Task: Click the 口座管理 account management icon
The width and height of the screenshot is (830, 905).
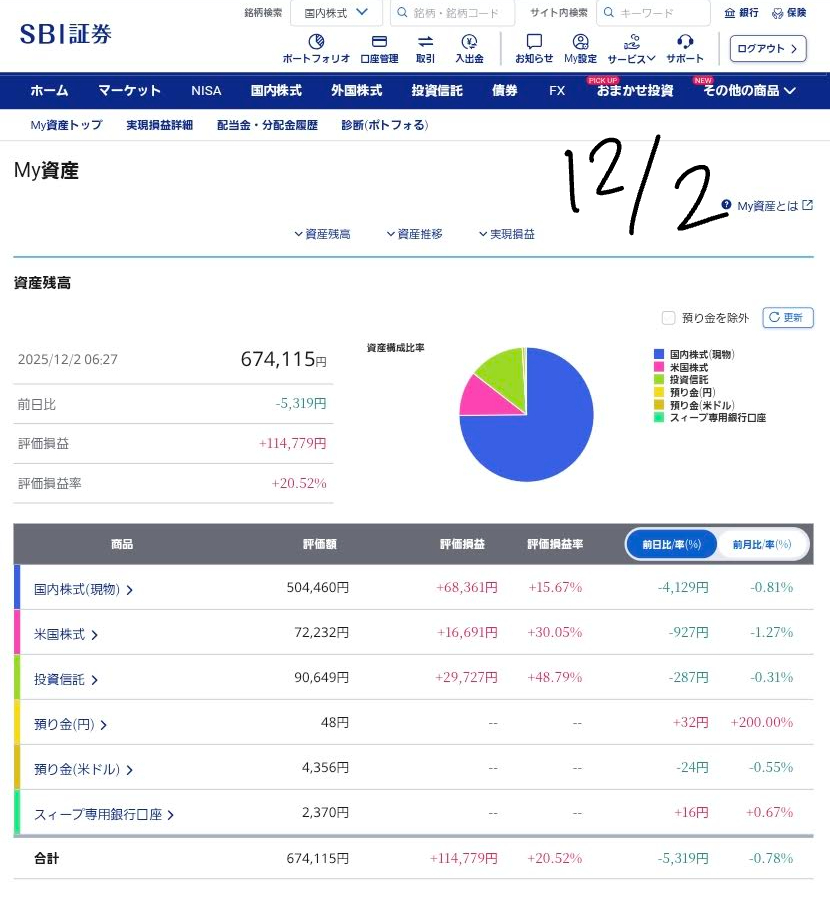Action: coord(379,43)
